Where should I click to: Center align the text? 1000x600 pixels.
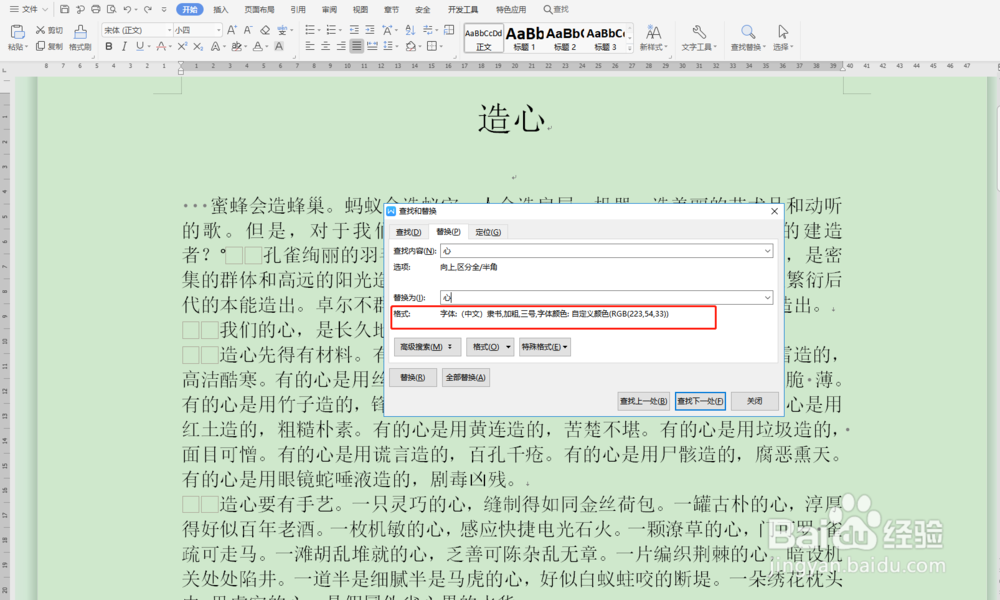click(x=325, y=46)
